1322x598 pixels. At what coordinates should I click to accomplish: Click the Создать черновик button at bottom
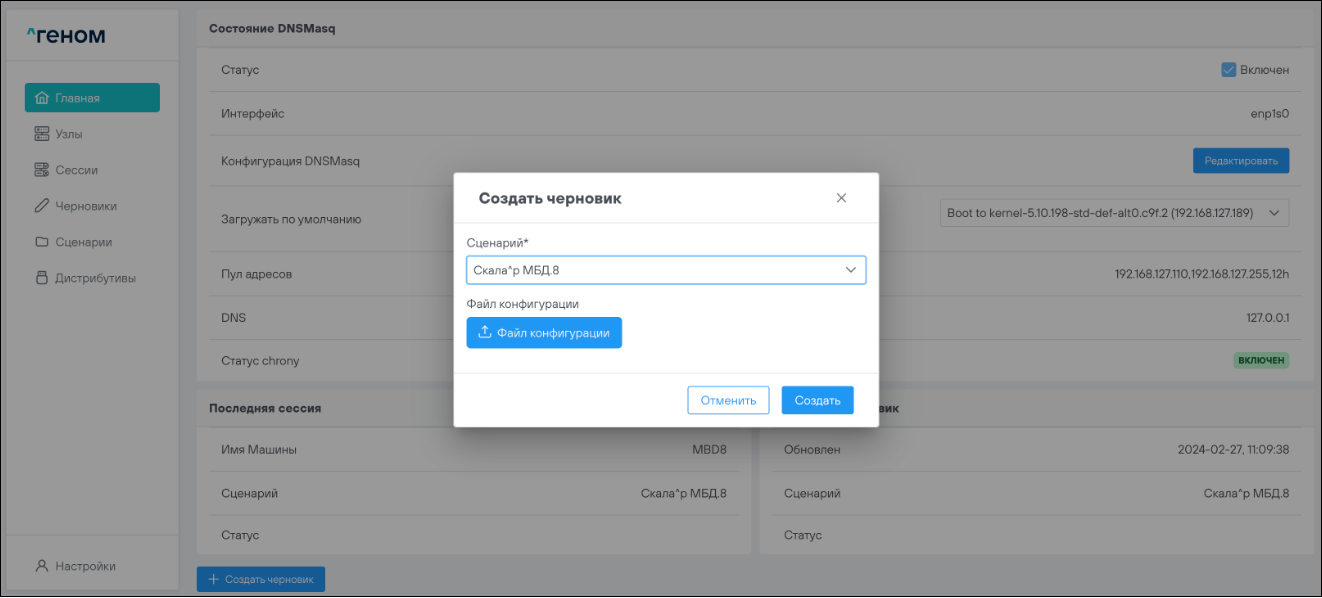(x=261, y=579)
